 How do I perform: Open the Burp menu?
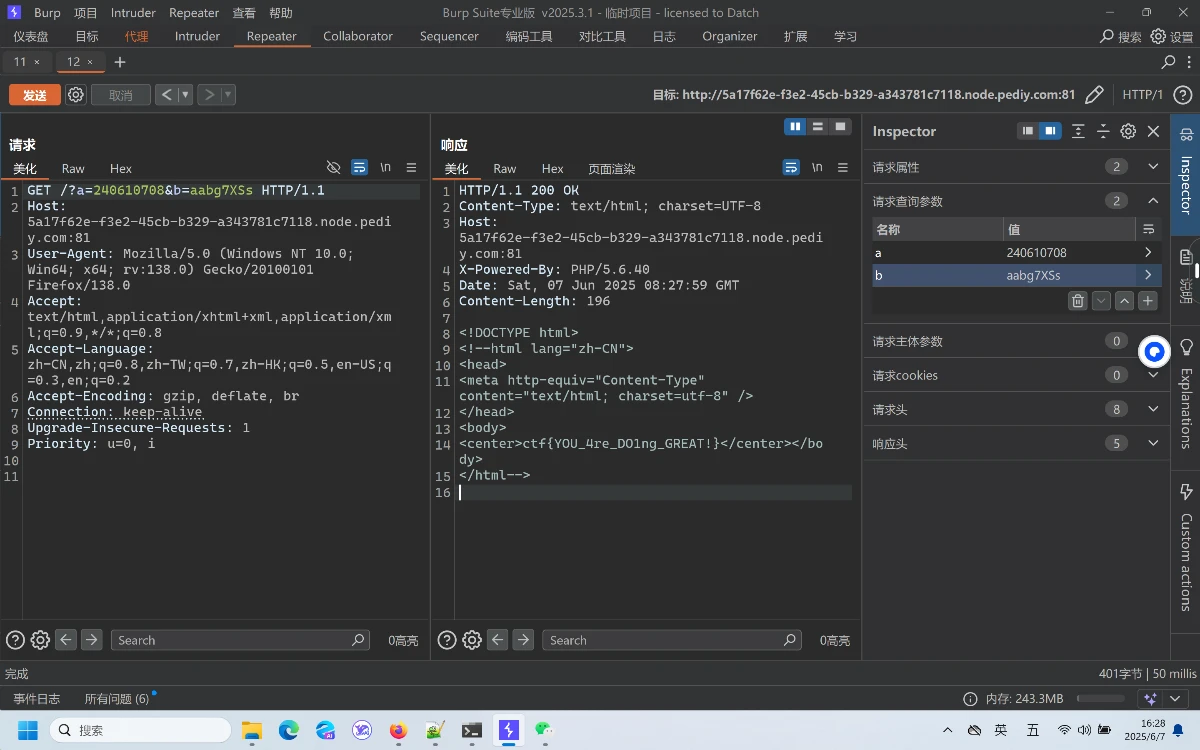[47, 13]
